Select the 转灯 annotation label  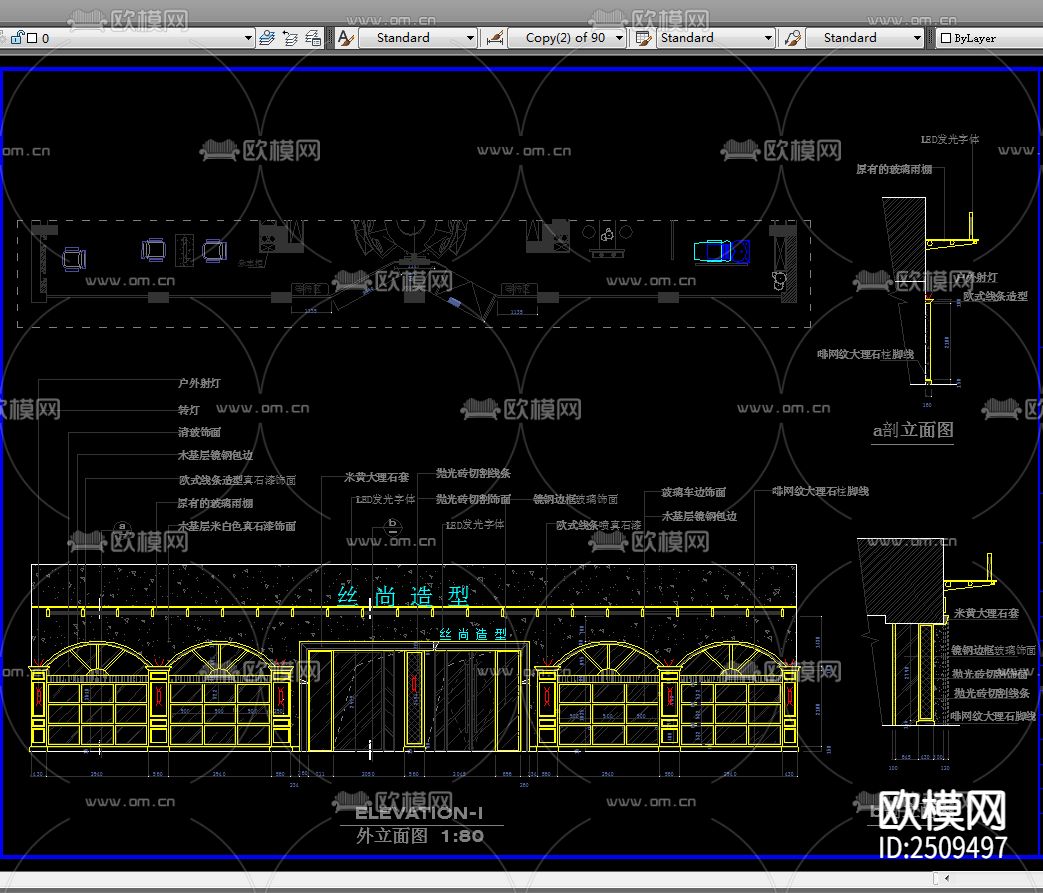pyautogui.click(x=189, y=411)
